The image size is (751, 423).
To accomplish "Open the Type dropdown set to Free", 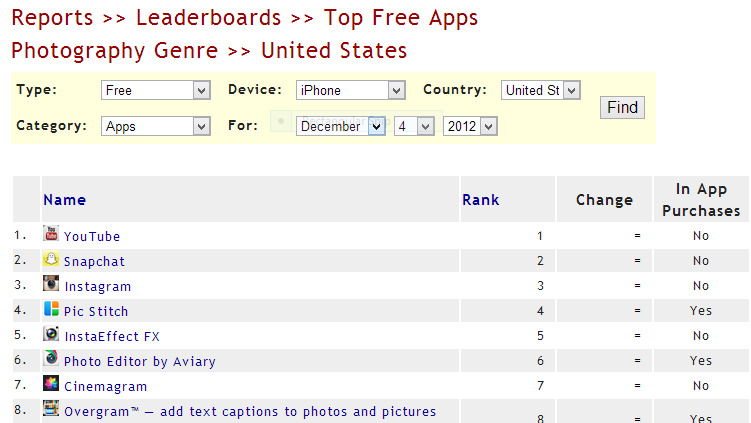I will [155, 90].
